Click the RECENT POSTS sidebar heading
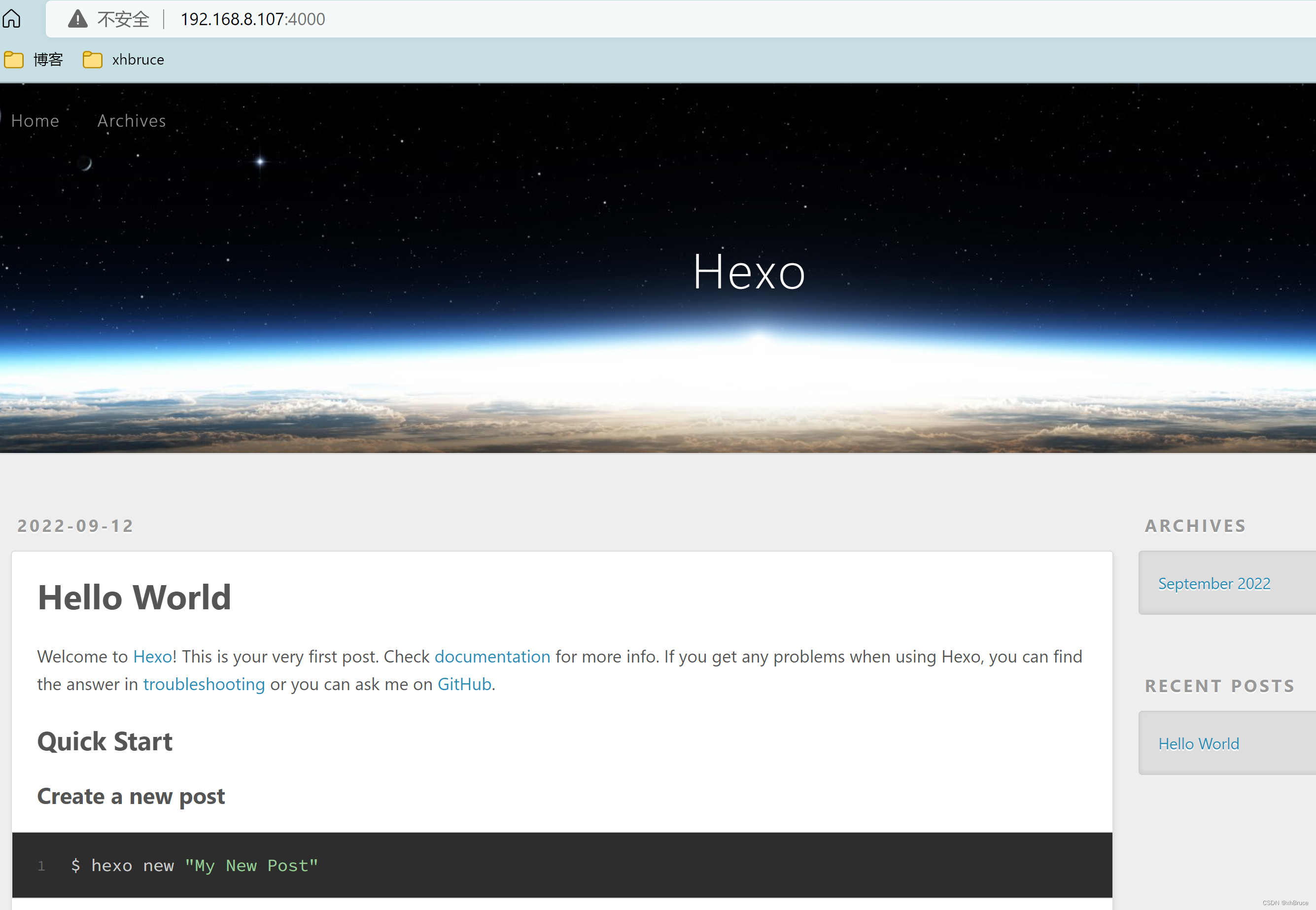 tap(1220, 686)
